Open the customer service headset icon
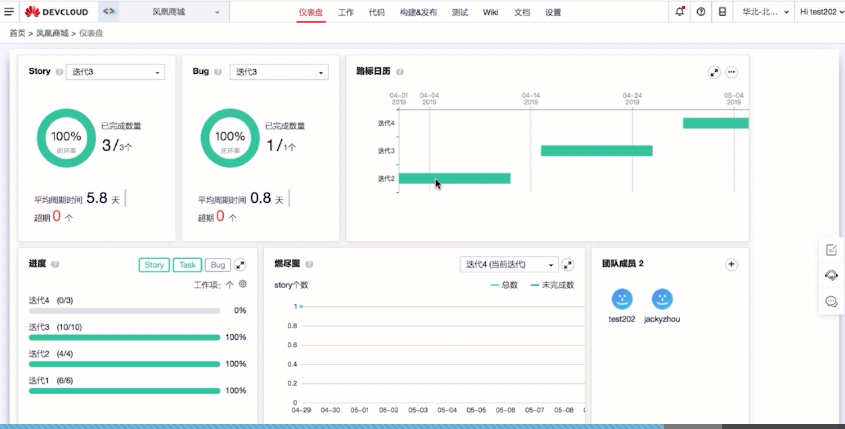This screenshot has height=429, width=845. coord(831,275)
